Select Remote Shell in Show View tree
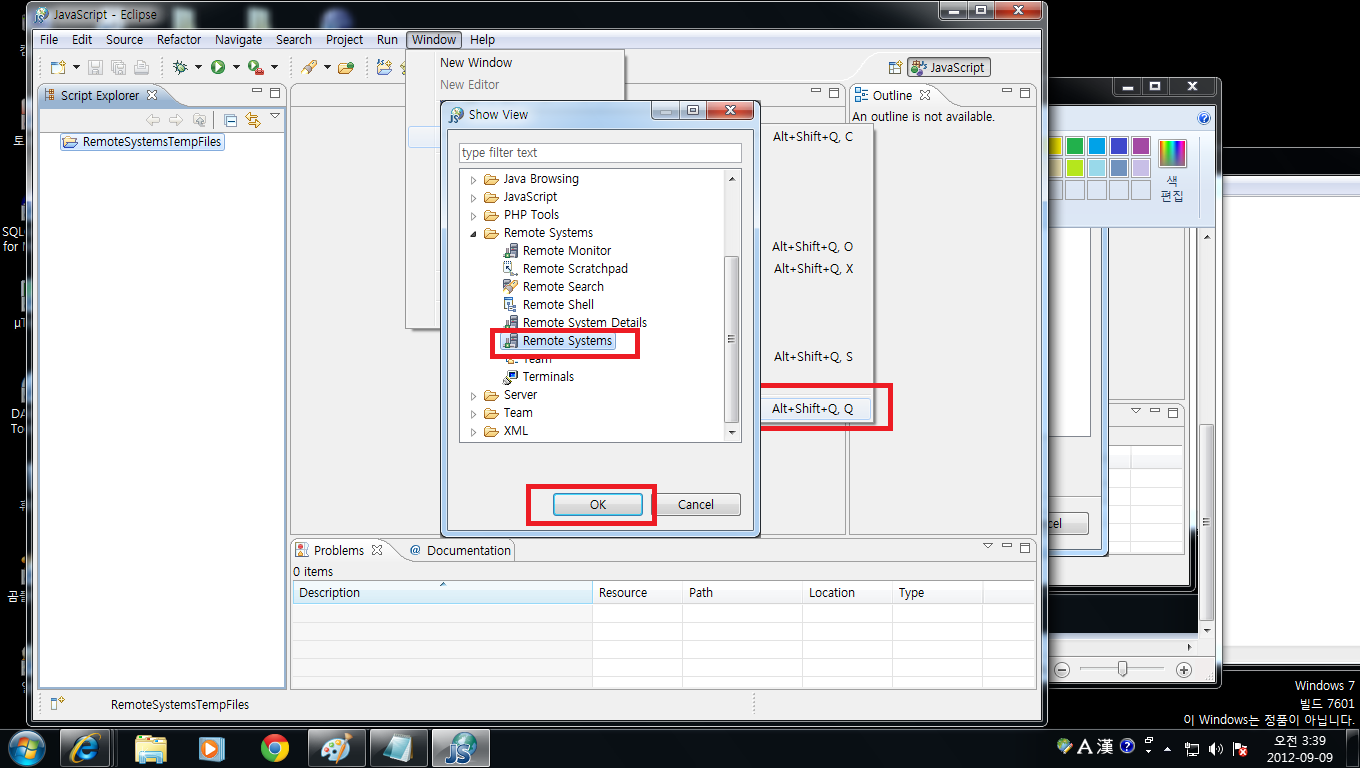Viewport: 1360px width, 768px height. [x=557, y=305]
